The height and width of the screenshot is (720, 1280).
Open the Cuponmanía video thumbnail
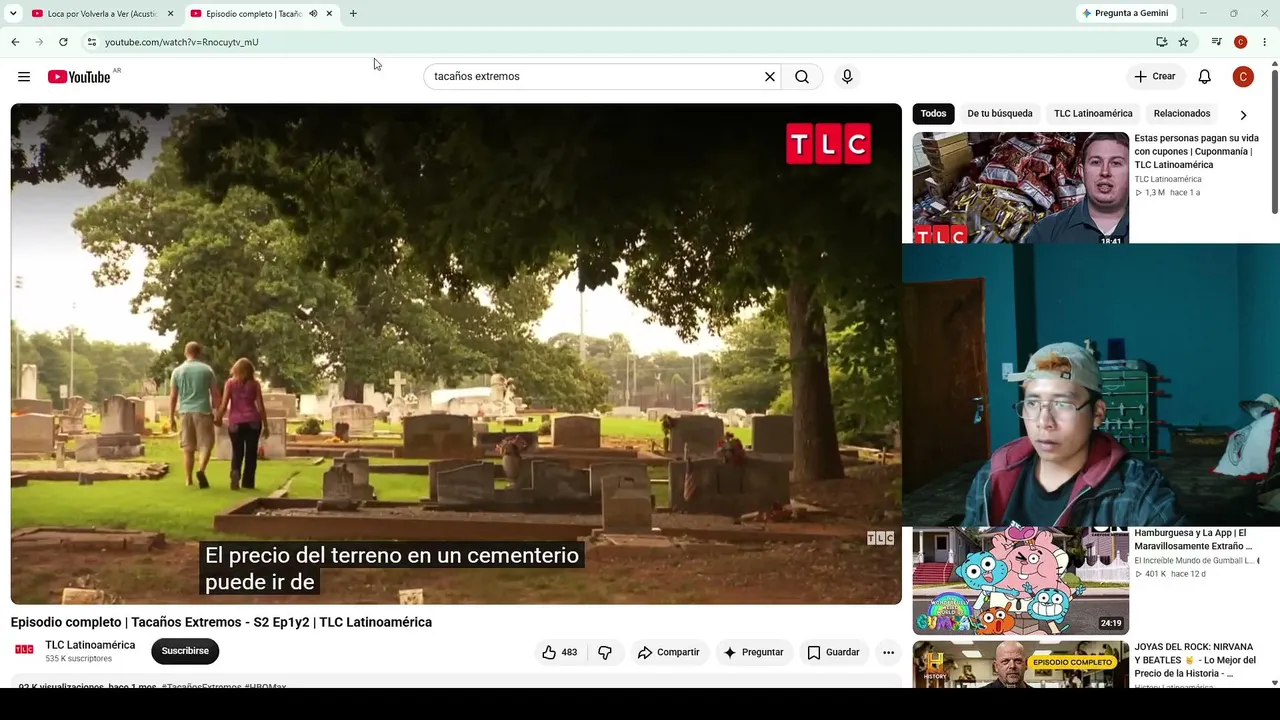tap(1020, 188)
